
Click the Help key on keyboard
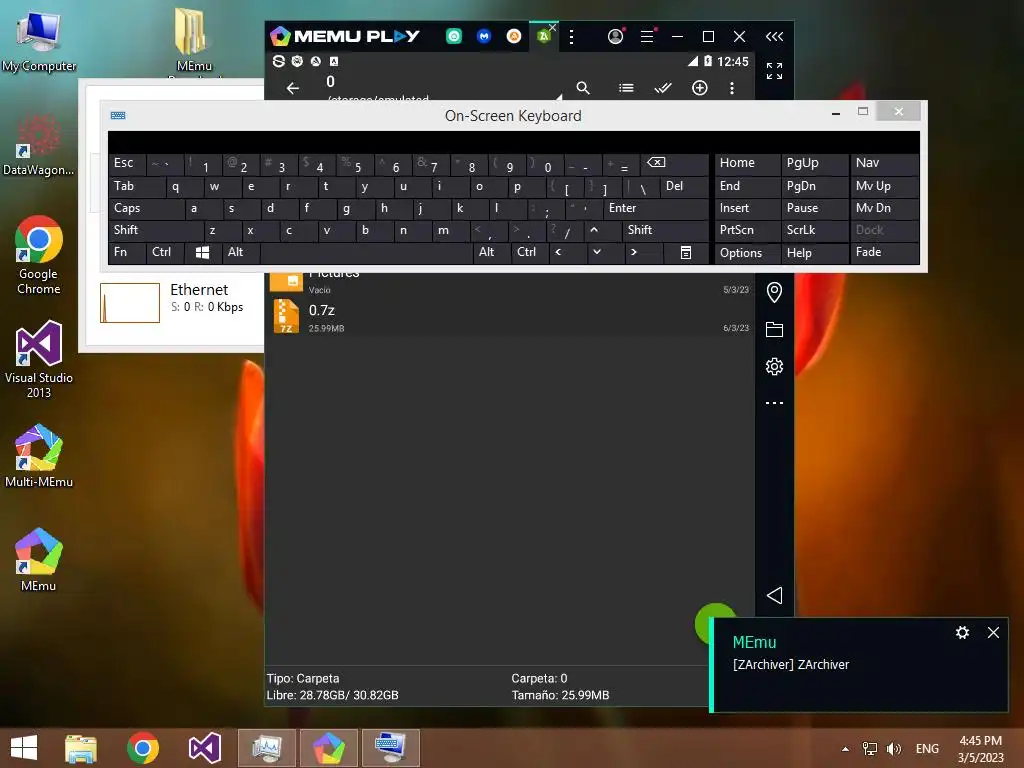[x=814, y=253]
